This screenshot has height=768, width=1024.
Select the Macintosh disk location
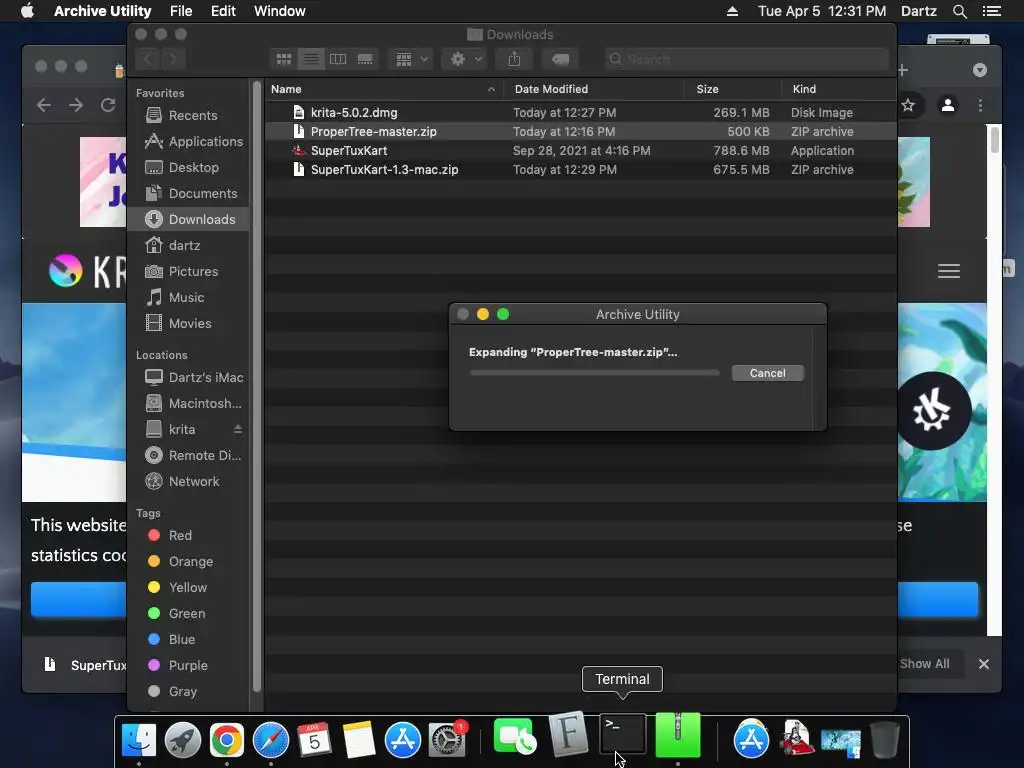click(189, 404)
